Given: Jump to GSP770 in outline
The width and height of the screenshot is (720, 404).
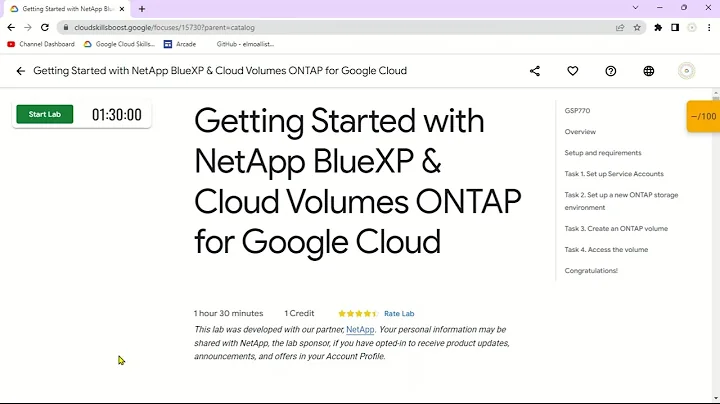Looking at the screenshot, I should pos(577,111).
